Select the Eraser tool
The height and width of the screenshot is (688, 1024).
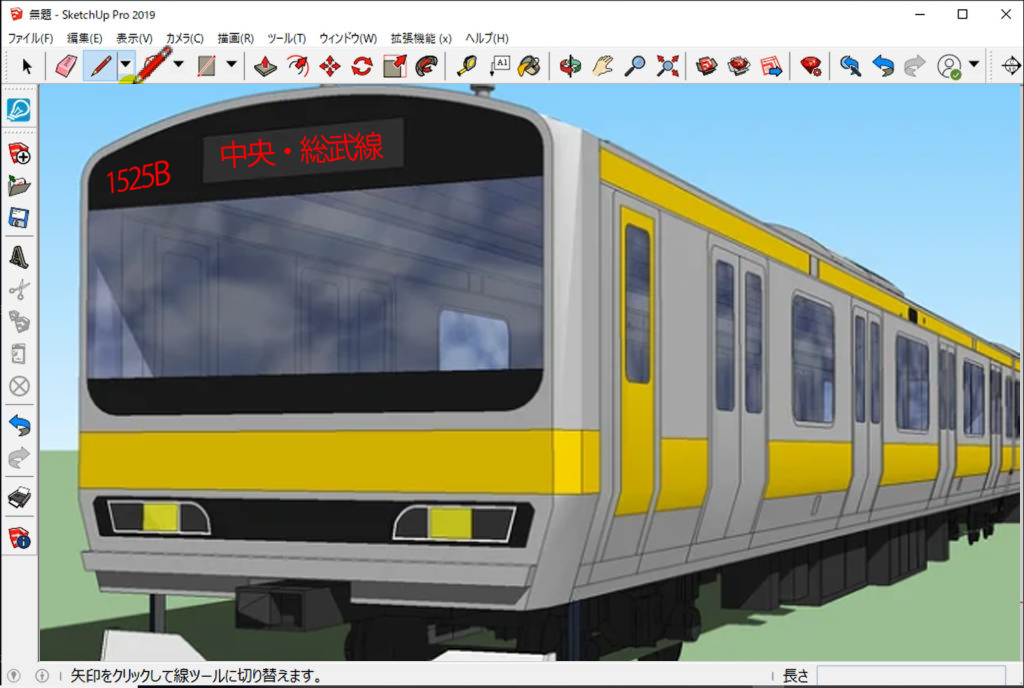67,66
